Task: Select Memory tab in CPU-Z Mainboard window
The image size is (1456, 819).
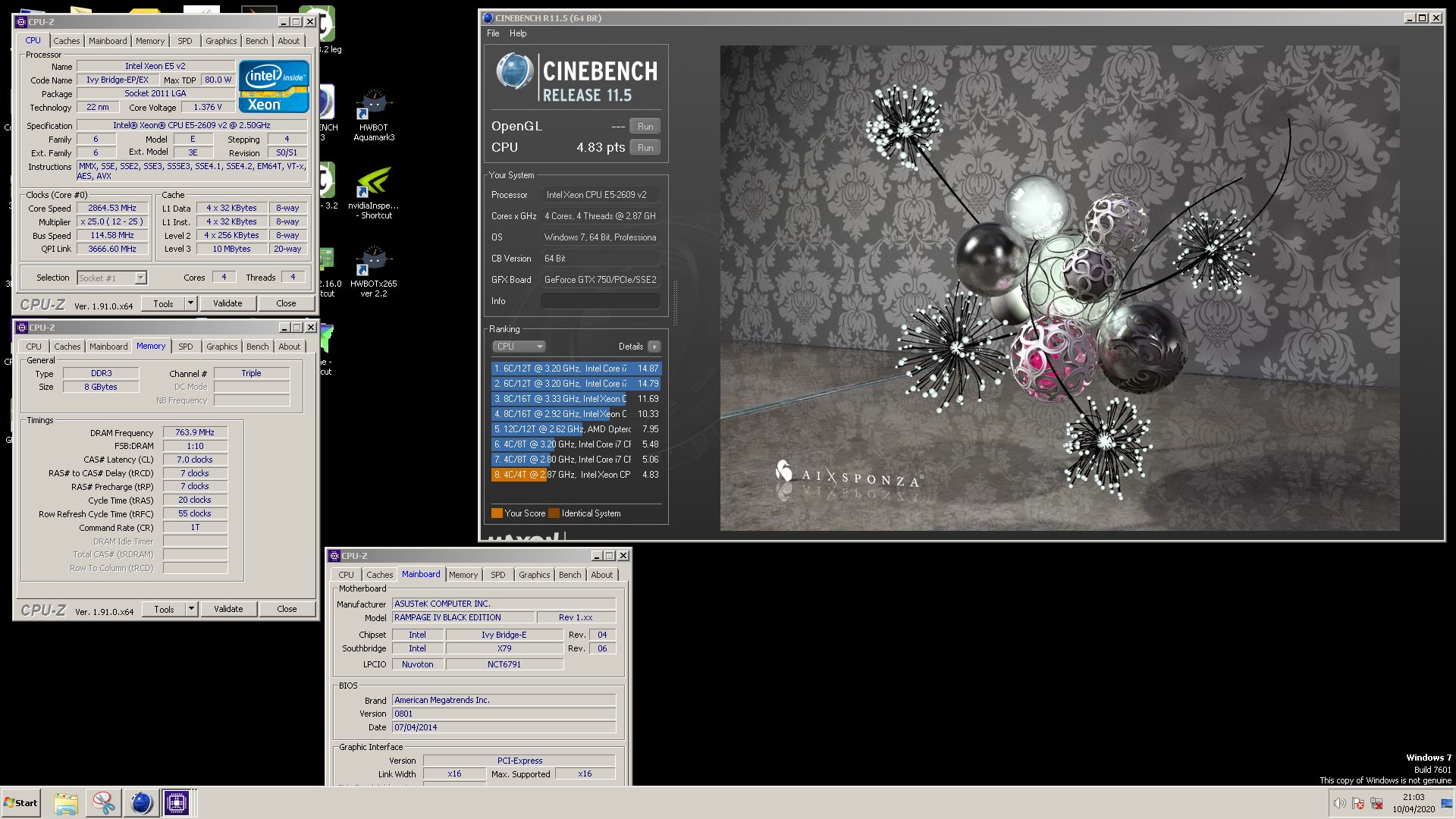Action: point(463,575)
